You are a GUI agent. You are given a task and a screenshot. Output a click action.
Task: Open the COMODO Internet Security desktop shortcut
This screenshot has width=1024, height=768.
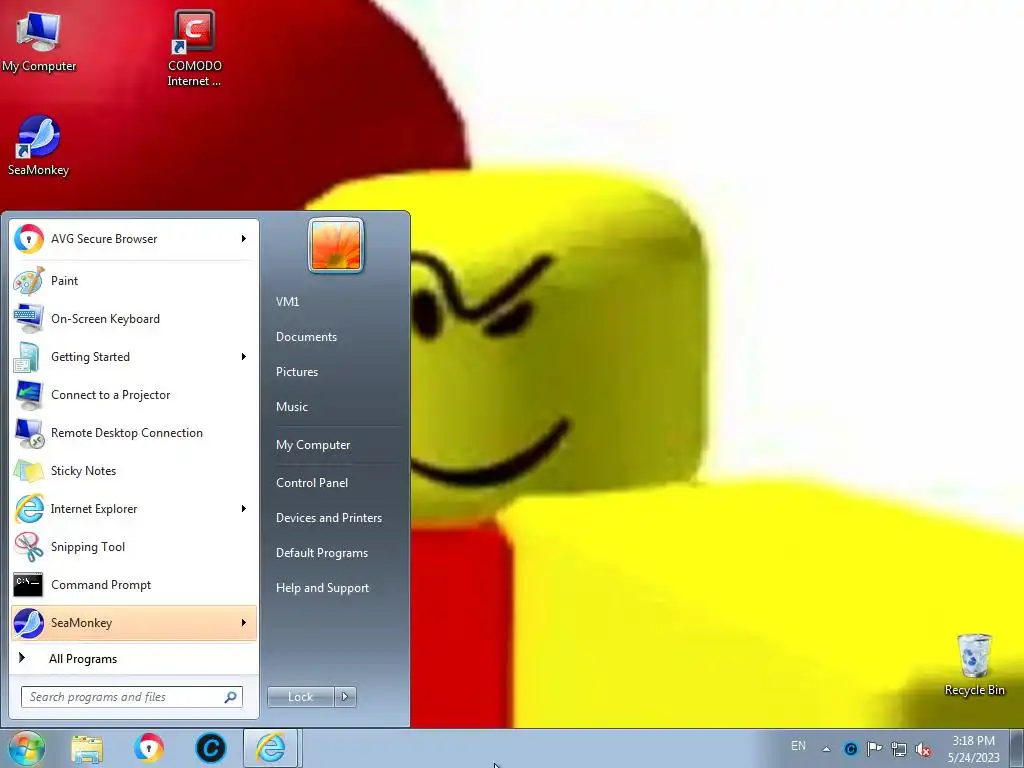194,48
